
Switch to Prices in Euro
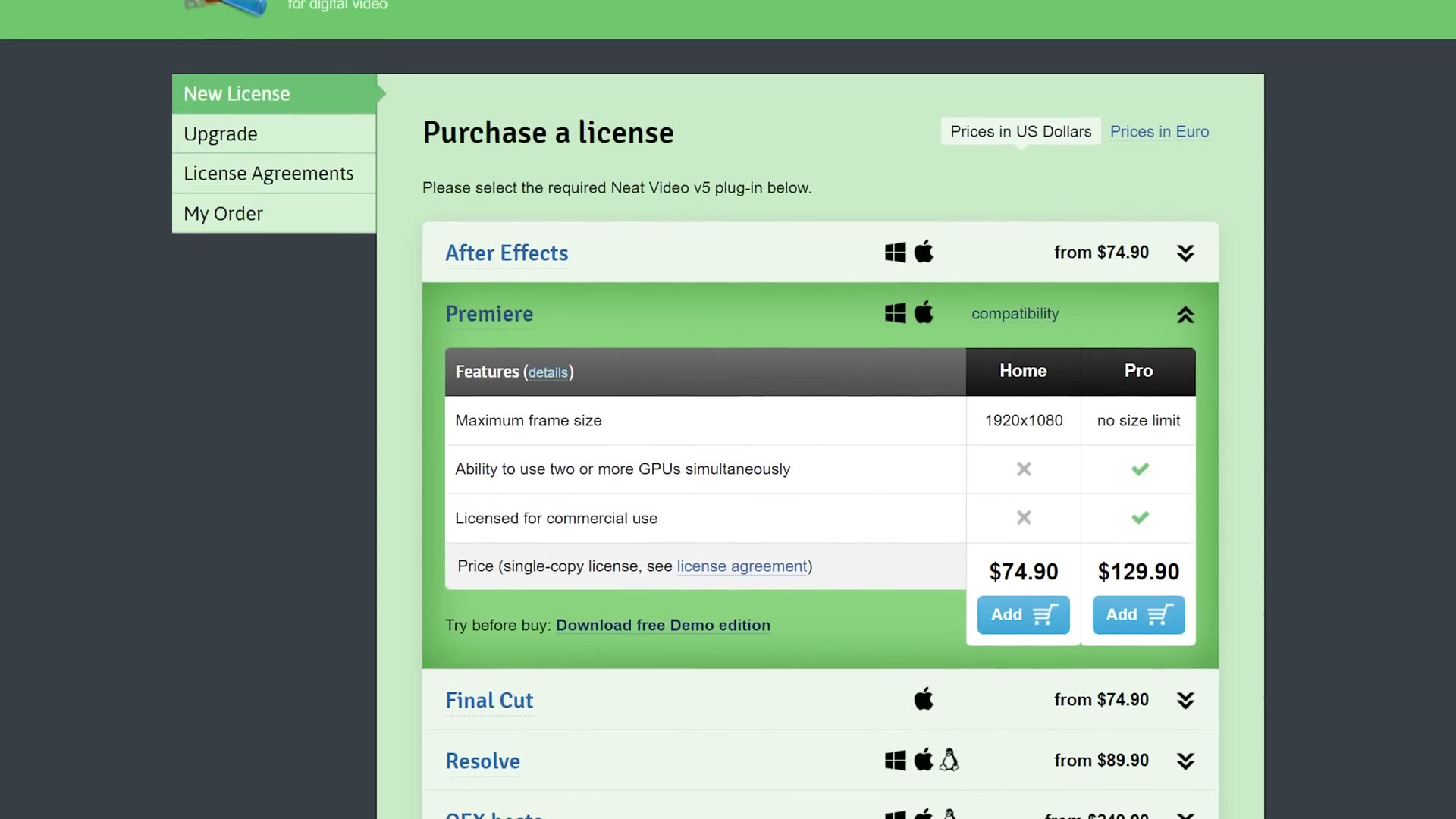coord(1159,131)
